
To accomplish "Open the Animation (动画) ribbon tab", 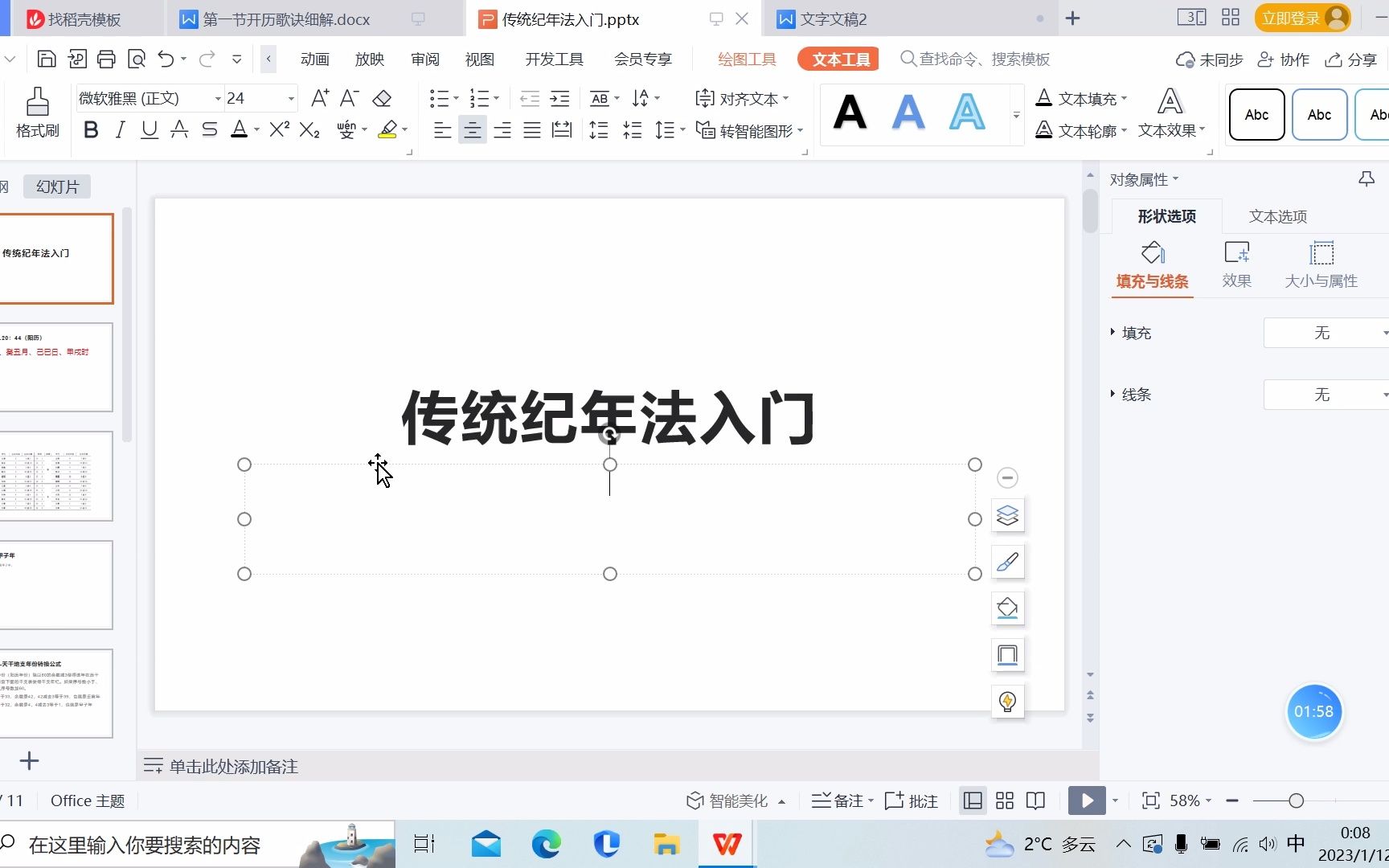I will point(315,59).
